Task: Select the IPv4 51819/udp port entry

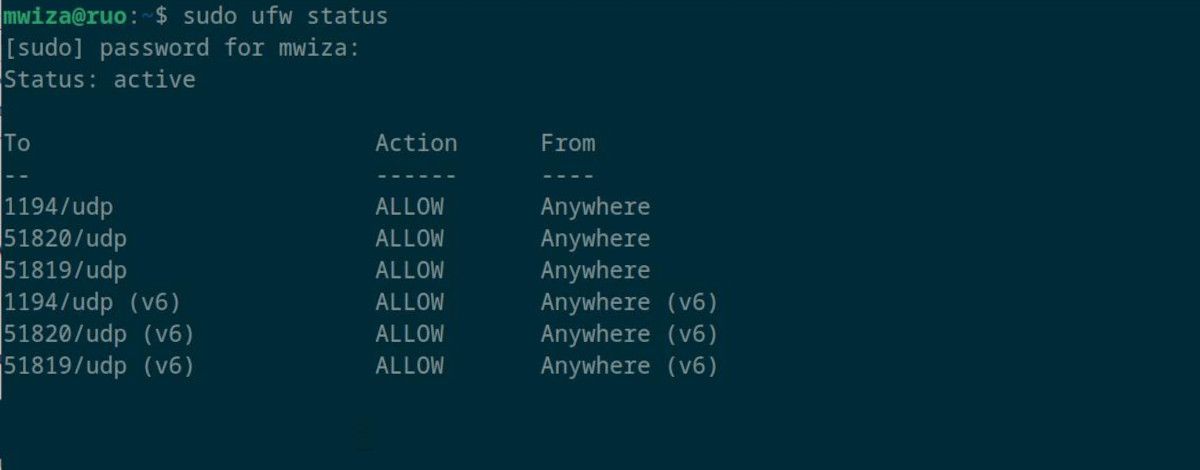Action: (65, 271)
